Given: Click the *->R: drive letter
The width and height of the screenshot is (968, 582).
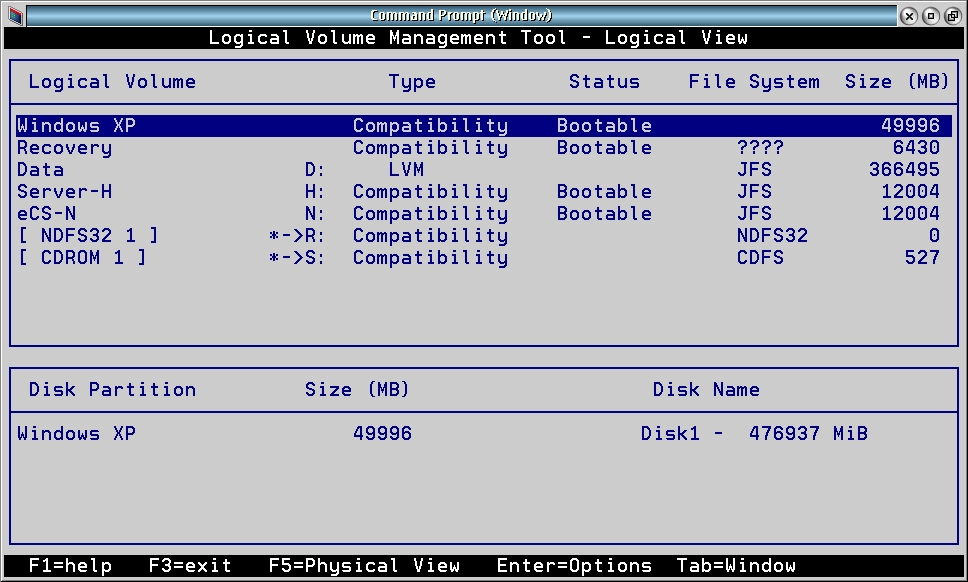Looking at the screenshot, I should tap(297, 236).
